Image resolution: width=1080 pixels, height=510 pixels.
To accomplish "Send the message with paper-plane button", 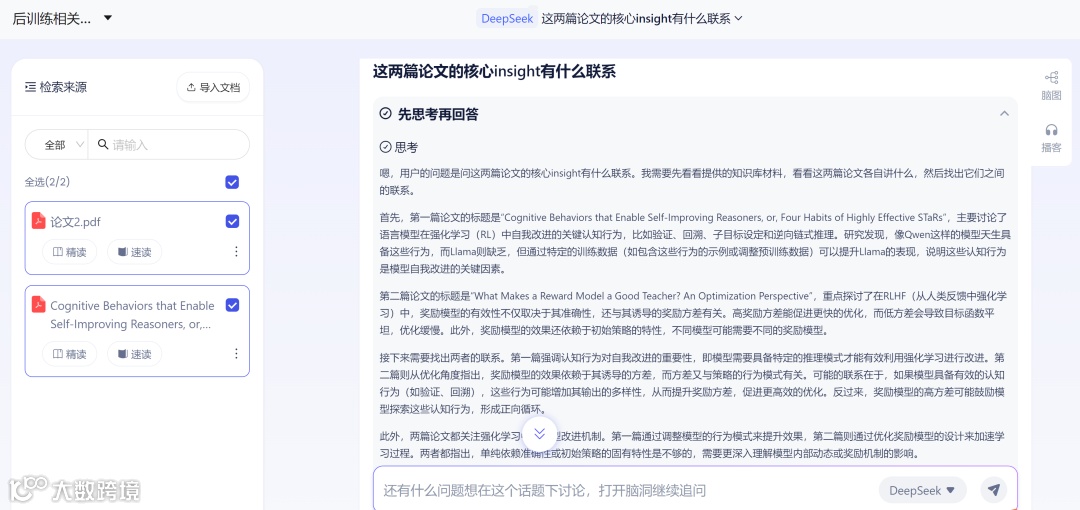I will [x=993, y=490].
